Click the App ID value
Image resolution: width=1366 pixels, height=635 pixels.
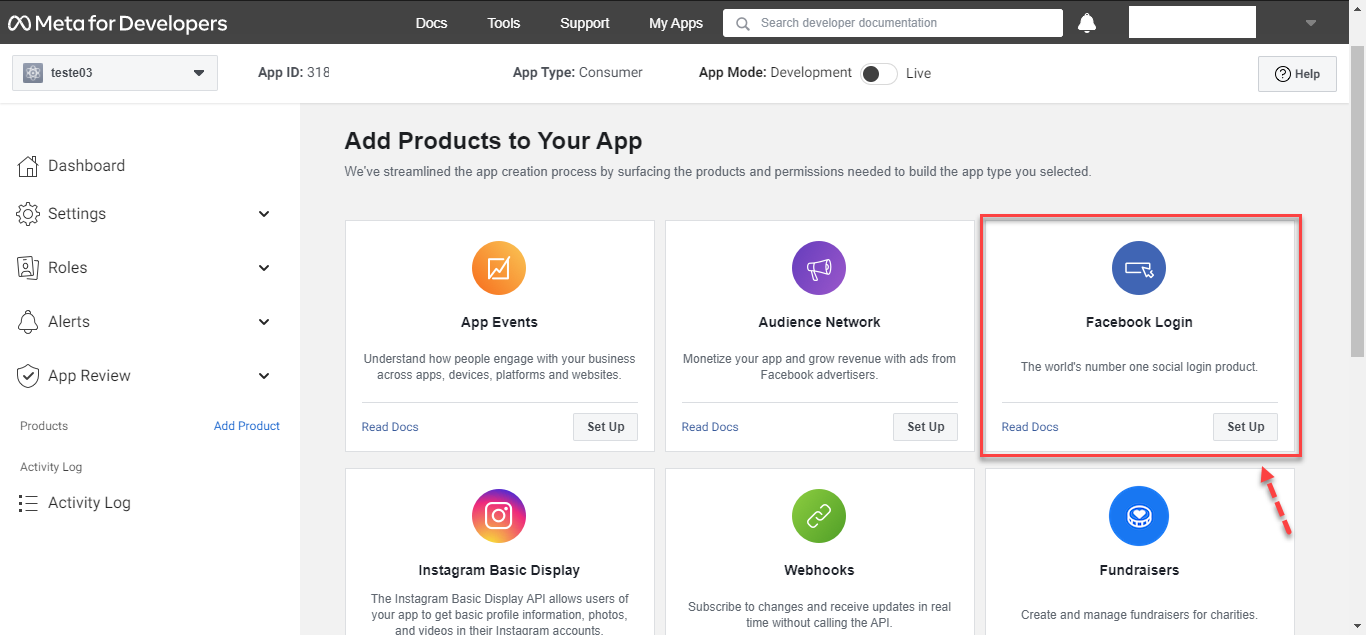pyautogui.click(x=318, y=73)
